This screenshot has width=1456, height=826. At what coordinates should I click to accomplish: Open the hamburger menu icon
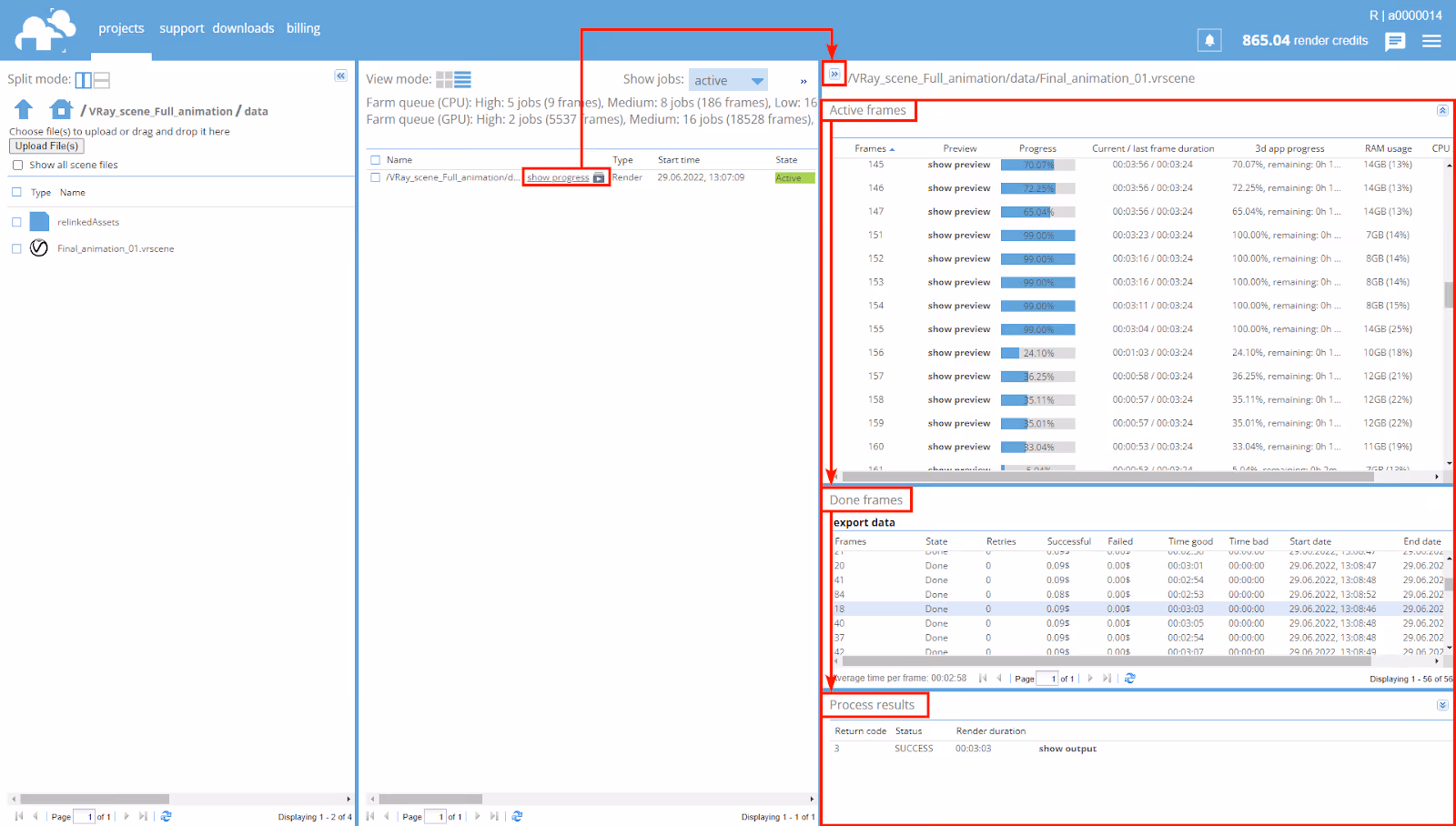pyautogui.click(x=1431, y=41)
